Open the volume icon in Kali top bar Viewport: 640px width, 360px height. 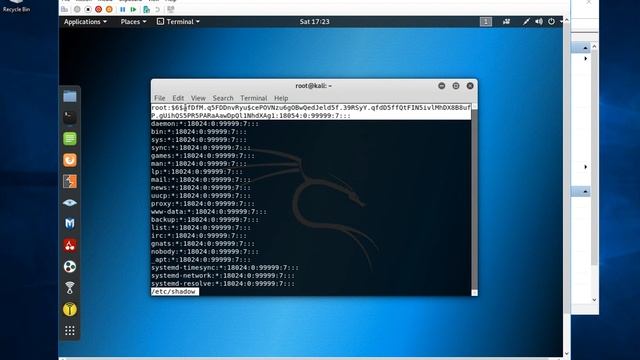539,22
